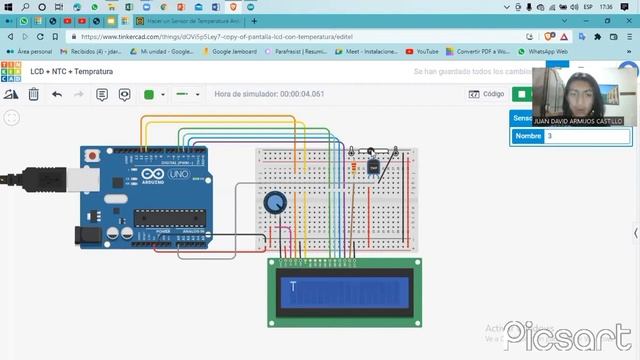Image resolution: width=640 pixels, height=360 pixels.
Task: Open Brave Shields lion icon
Action: (549, 37)
